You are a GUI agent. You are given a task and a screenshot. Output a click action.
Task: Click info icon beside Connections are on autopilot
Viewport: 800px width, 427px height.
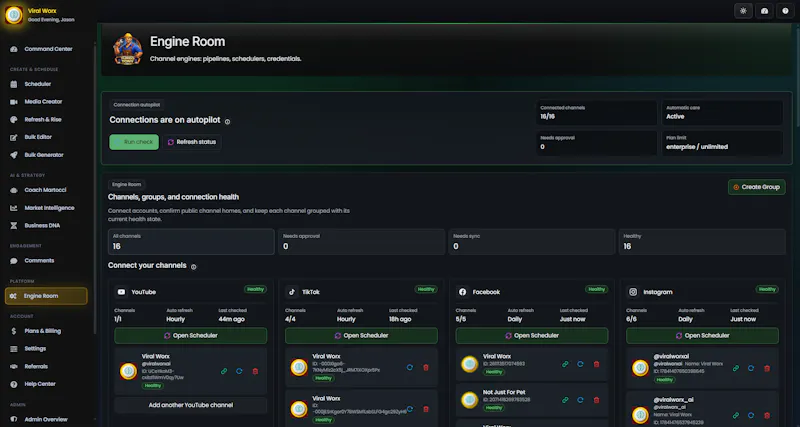click(228, 122)
